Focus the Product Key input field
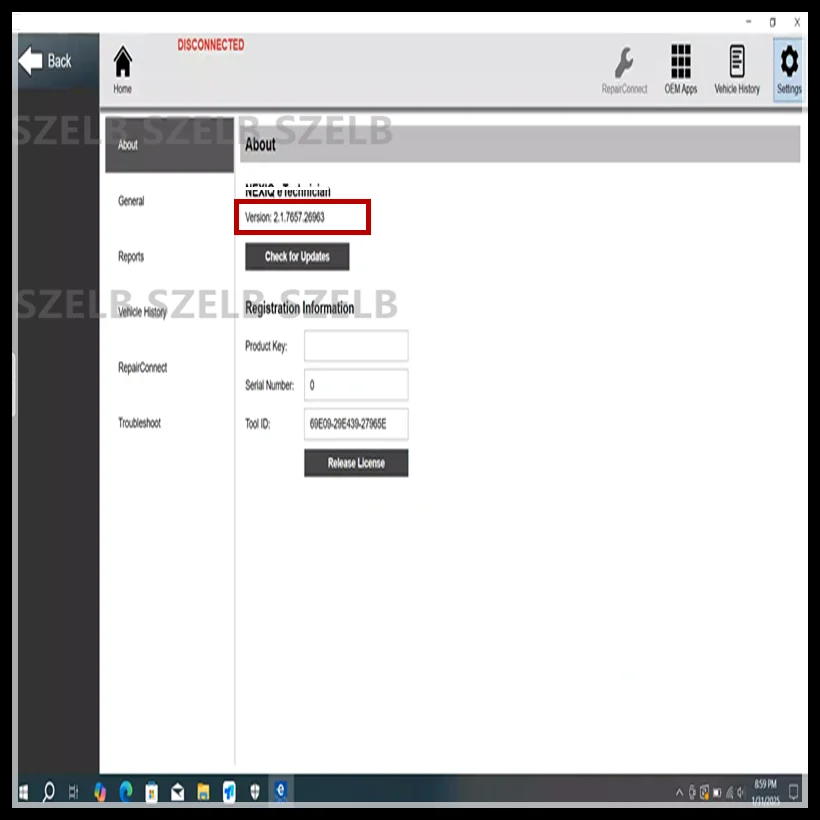The height and width of the screenshot is (820, 820). pyautogui.click(x=356, y=346)
